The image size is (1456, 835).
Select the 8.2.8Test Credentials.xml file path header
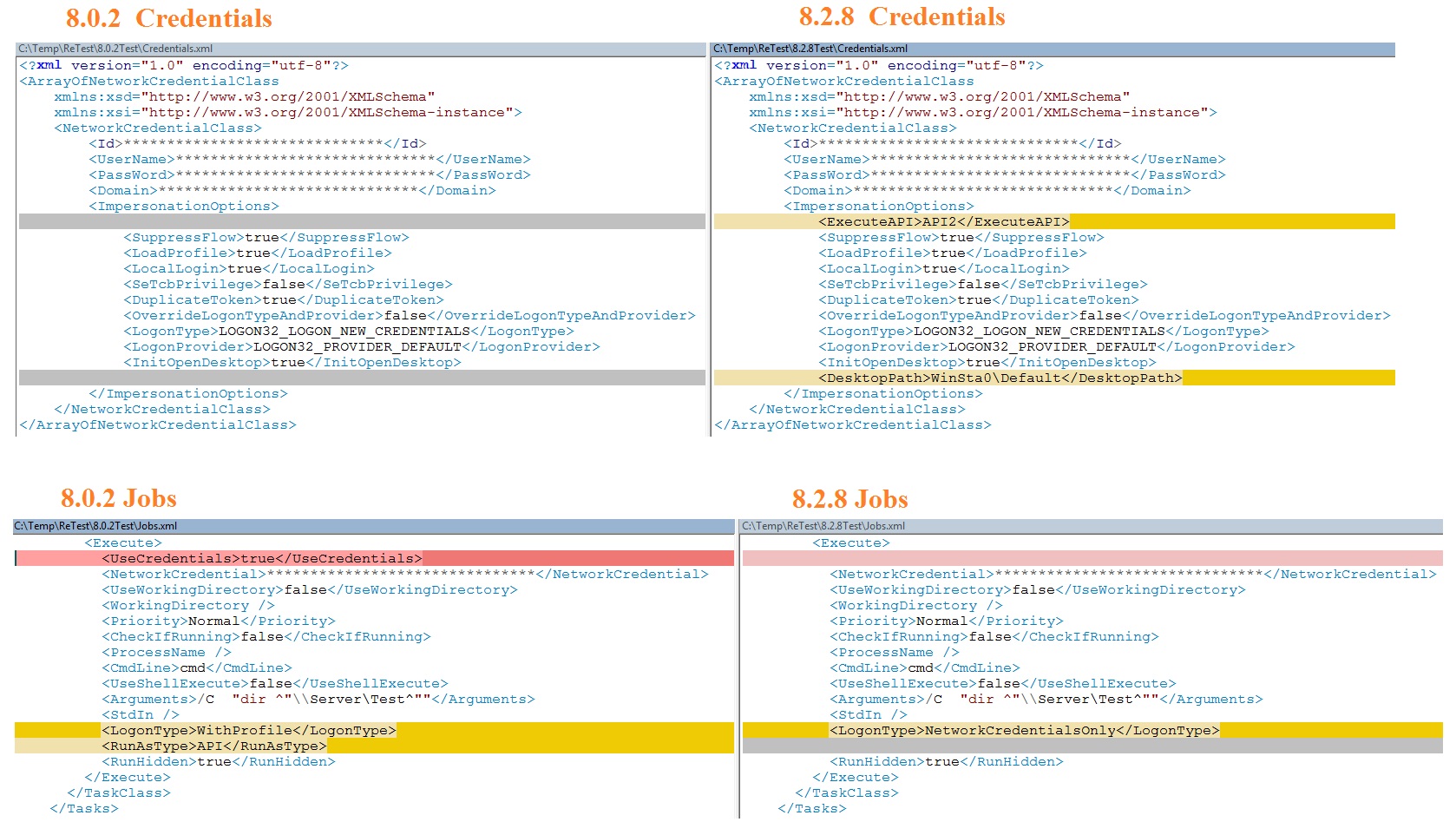coord(810,49)
